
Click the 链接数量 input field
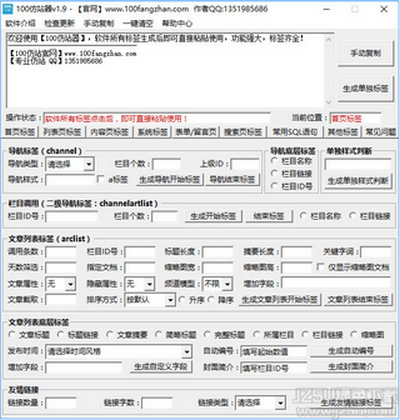click(x=61, y=403)
